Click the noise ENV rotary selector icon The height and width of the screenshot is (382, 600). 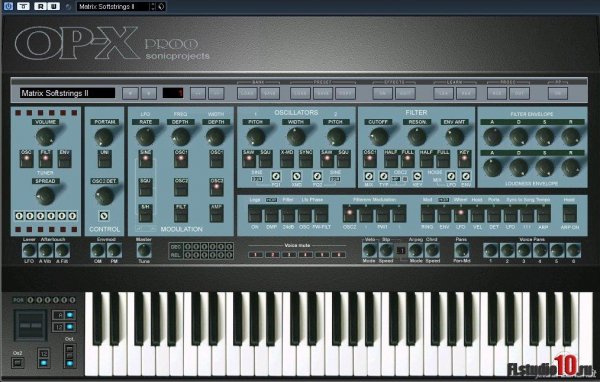466,176
